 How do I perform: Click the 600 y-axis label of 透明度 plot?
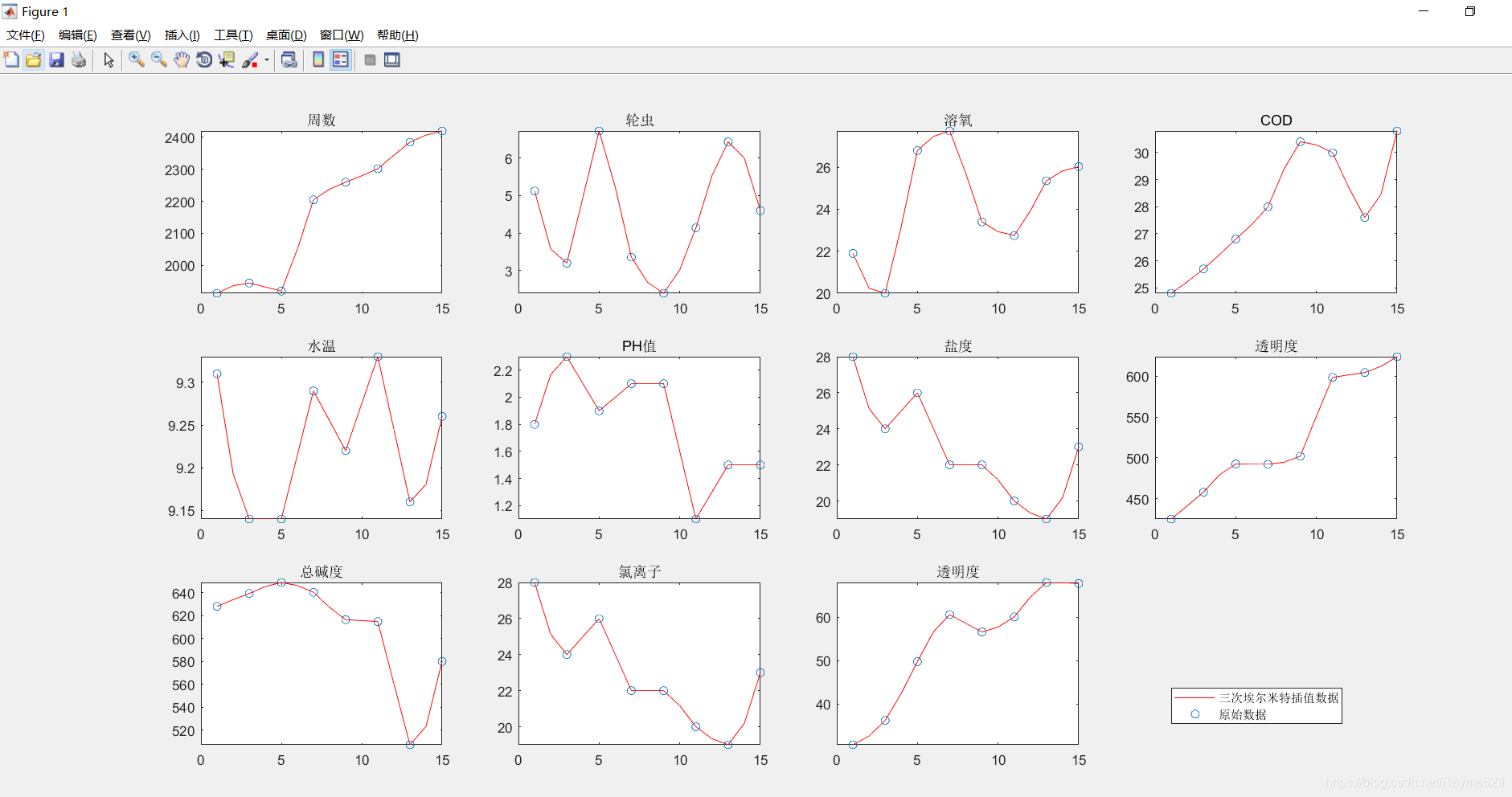(1137, 377)
